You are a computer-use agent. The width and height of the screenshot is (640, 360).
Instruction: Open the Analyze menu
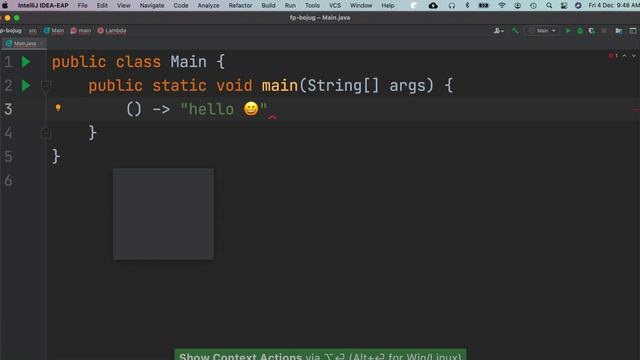pyautogui.click(x=209, y=6)
